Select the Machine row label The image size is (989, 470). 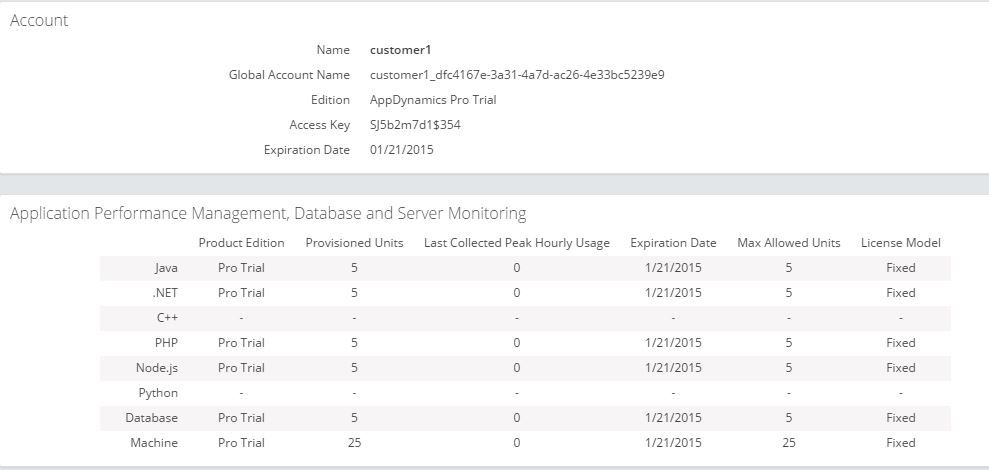click(x=154, y=443)
